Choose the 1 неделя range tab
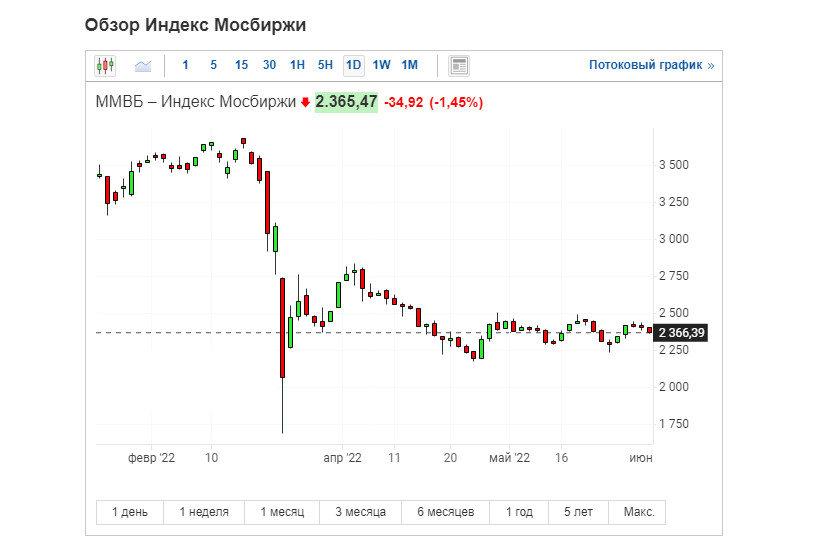The height and width of the screenshot is (548, 833). [204, 512]
